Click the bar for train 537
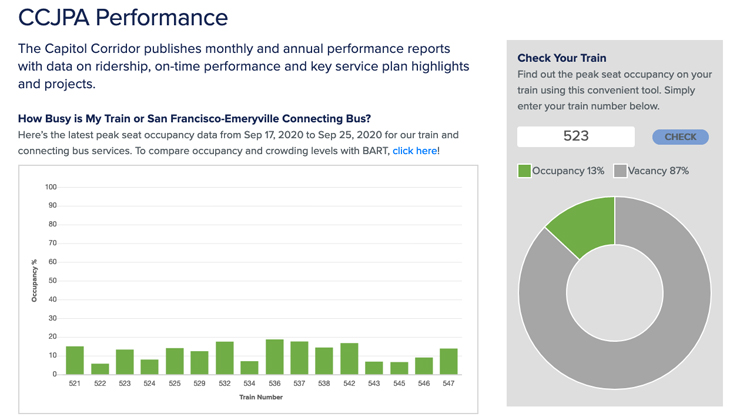The width and height of the screenshot is (740, 420). click(x=299, y=358)
